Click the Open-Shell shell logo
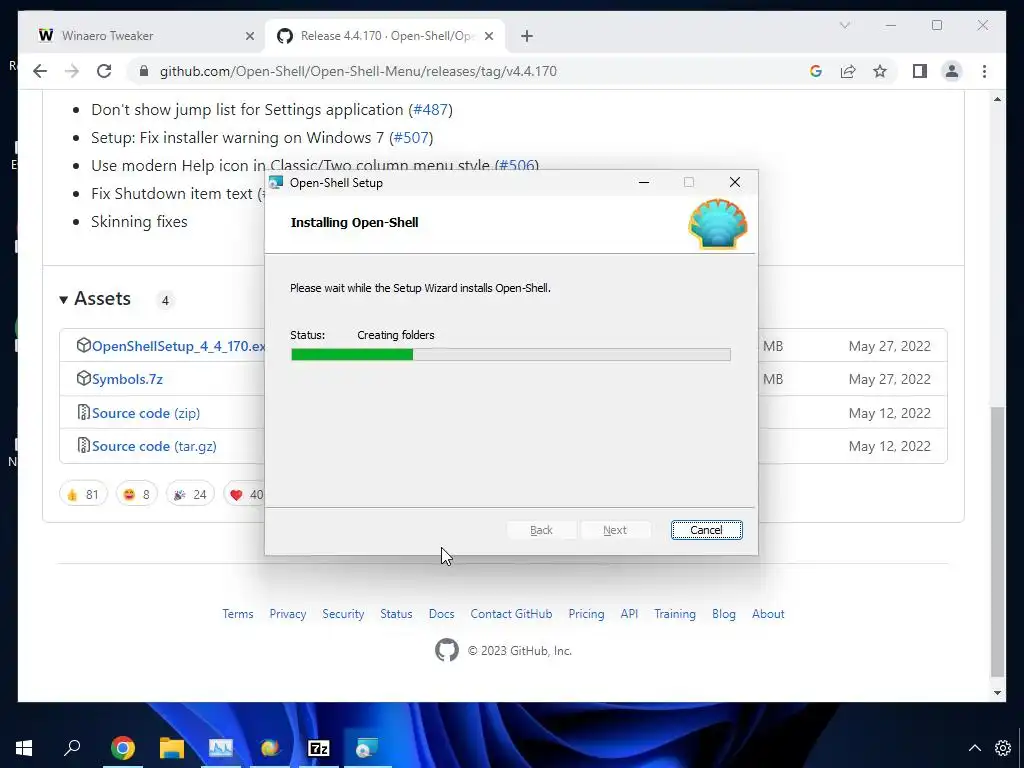 point(718,224)
